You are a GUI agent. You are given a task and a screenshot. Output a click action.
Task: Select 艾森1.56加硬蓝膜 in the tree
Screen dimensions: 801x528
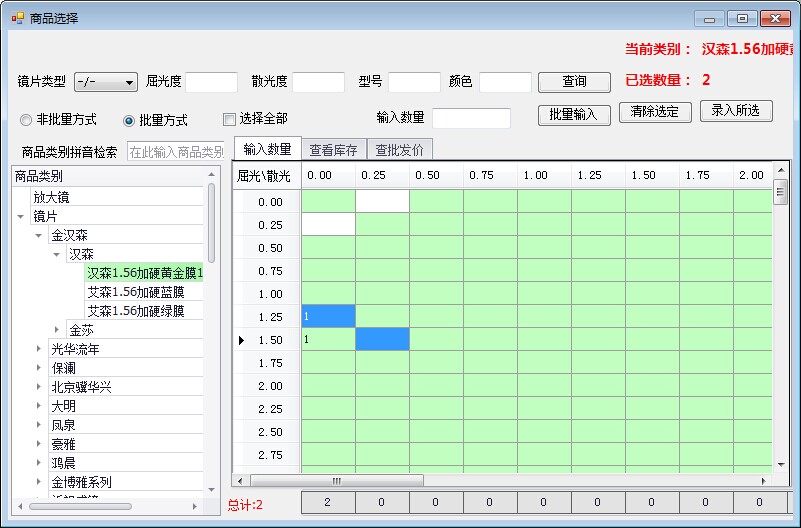tap(135, 292)
